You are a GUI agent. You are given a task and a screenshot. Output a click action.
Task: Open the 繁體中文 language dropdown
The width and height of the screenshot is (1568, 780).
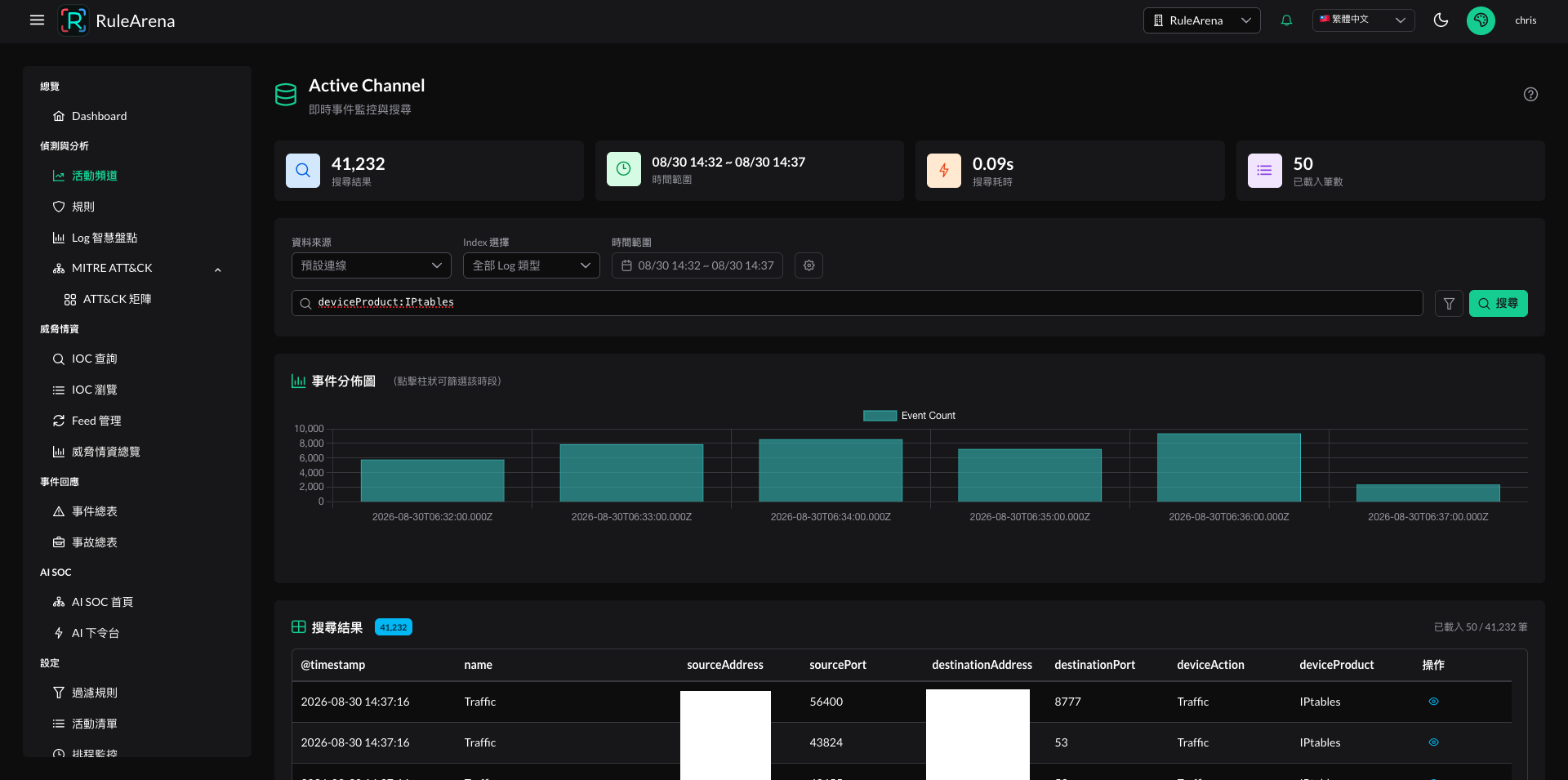[x=1363, y=20]
